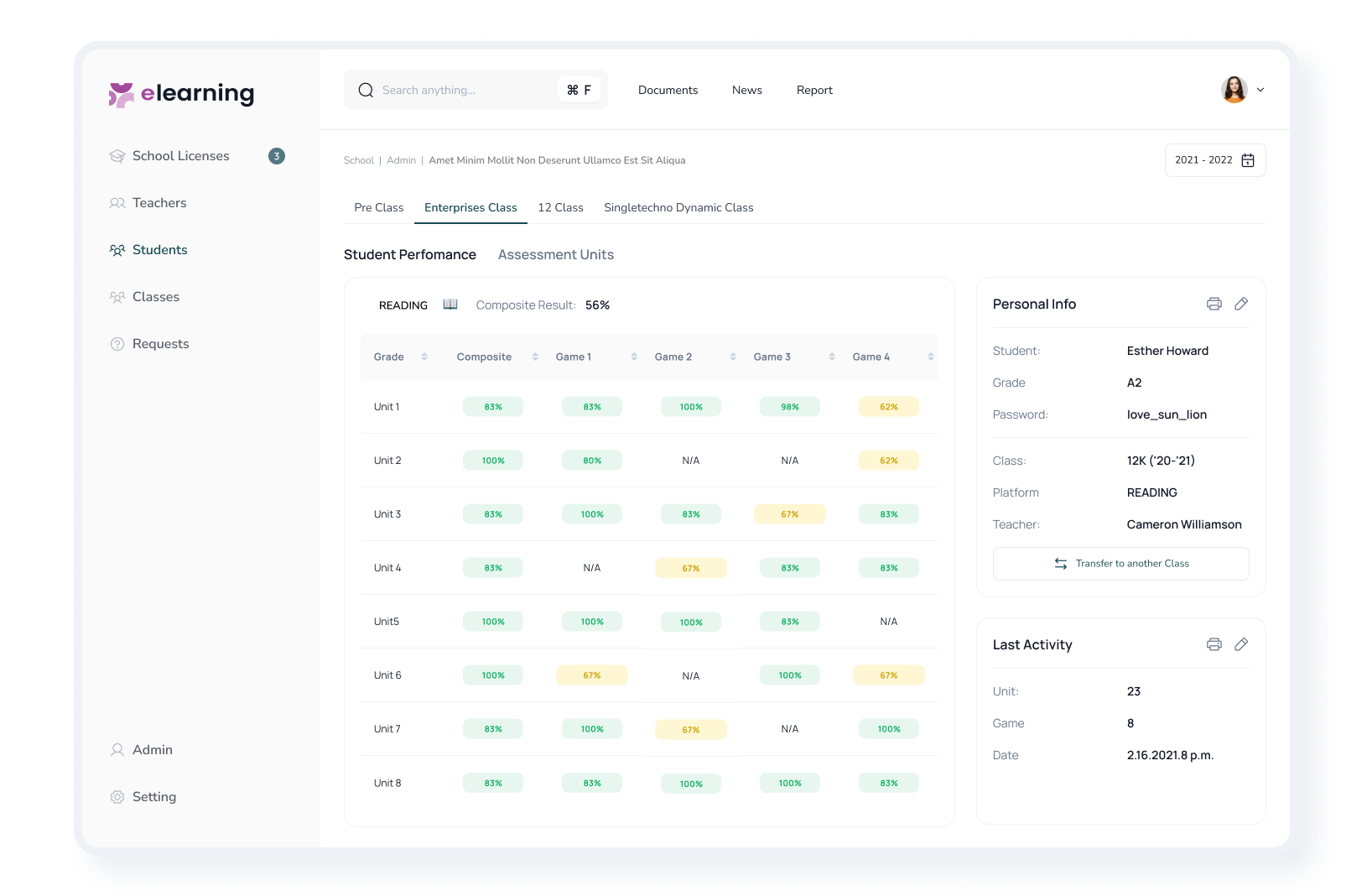Open the Setting gear in sidebar
The width and height of the screenshot is (1372, 896).
(x=117, y=797)
